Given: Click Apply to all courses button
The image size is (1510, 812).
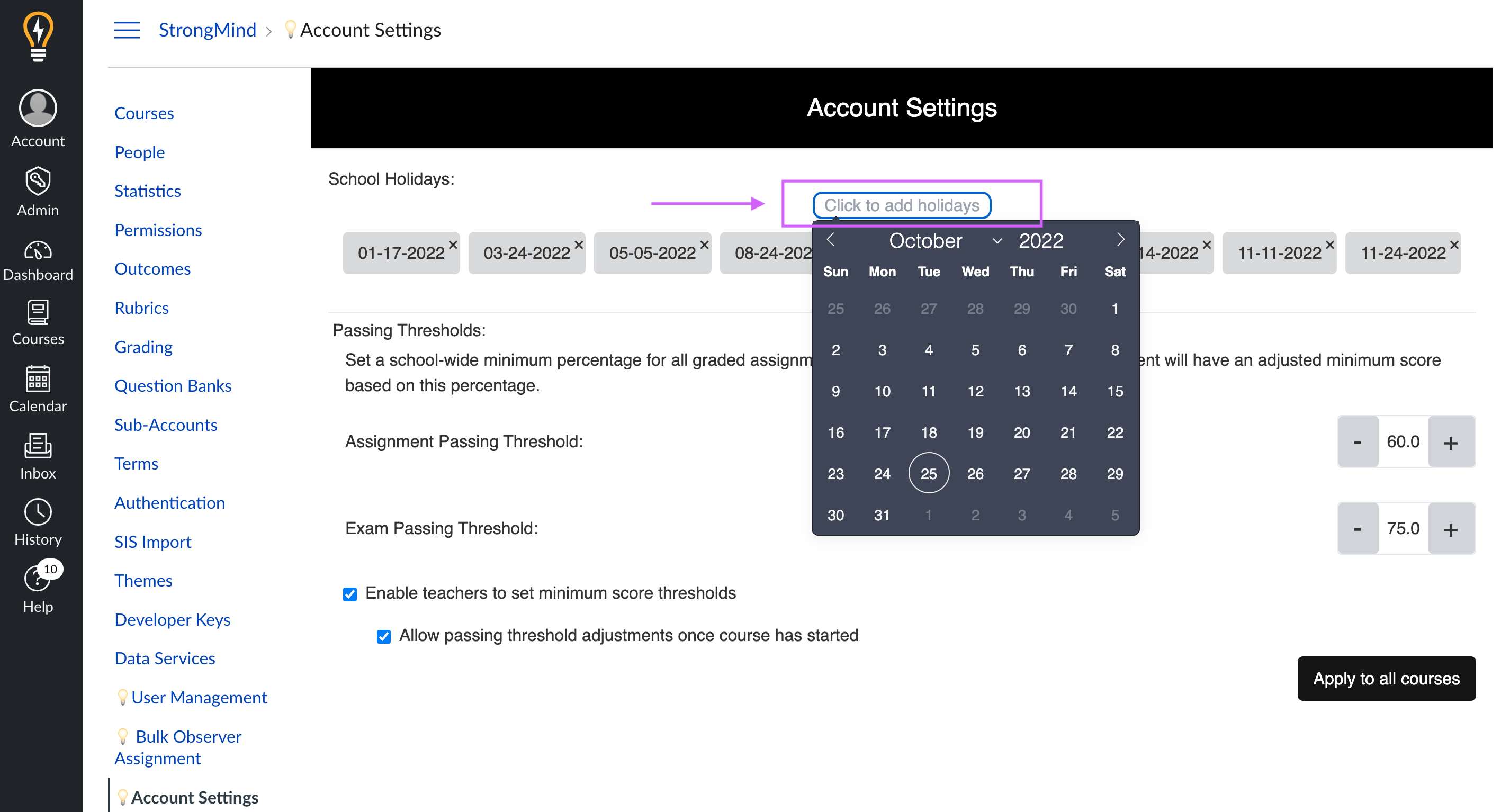Looking at the screenshot, I should pyautogui.click(x=1386, y=679).
